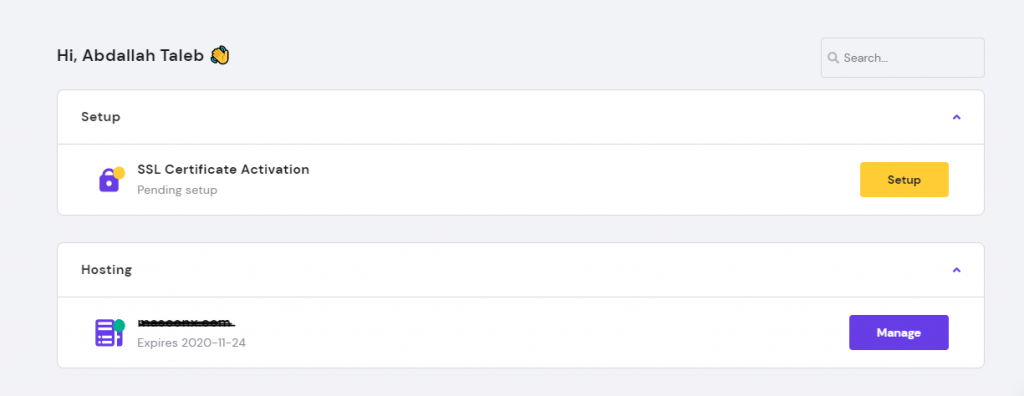The height and width of the screenshot is (396, 1024).
Task: Click the Hosting section header title
Action: pyautogui.click(x=106, y=269)
